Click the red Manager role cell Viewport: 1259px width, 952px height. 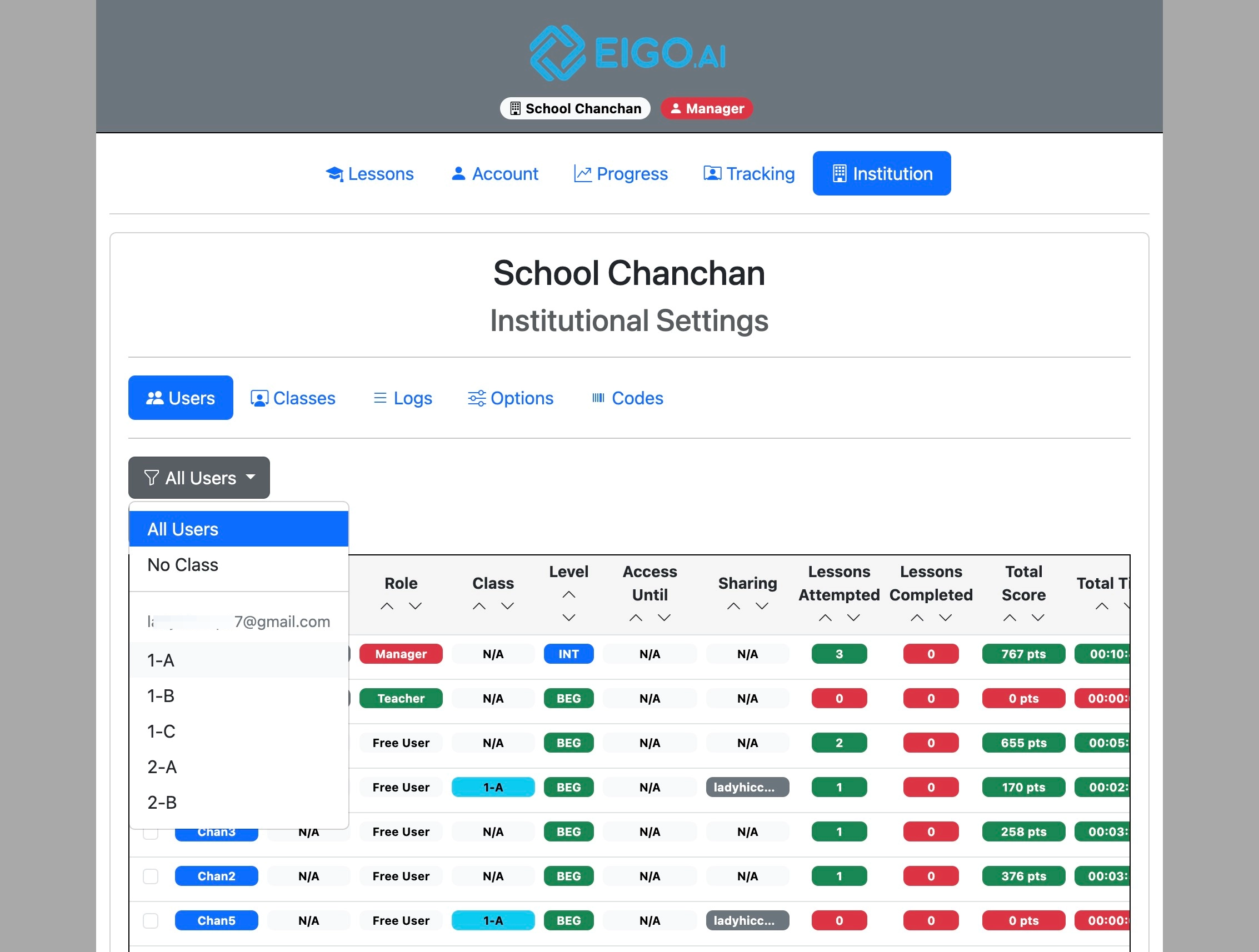pos(401,654)
